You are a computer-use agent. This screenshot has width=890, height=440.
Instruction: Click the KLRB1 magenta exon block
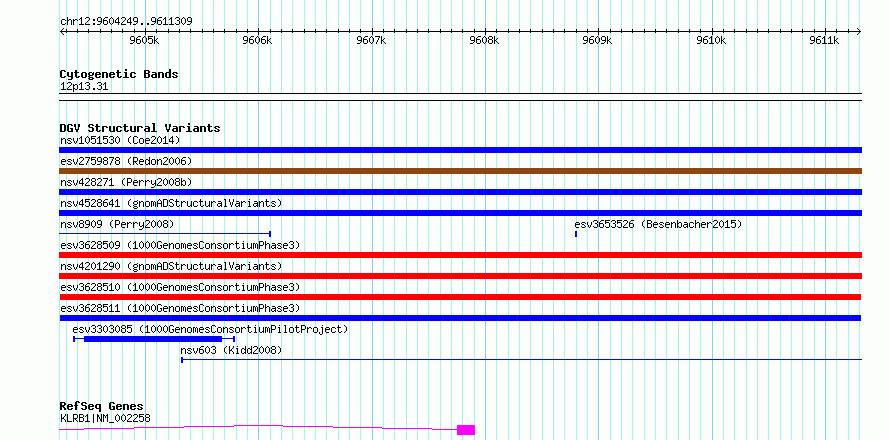[x=466, y=430]
